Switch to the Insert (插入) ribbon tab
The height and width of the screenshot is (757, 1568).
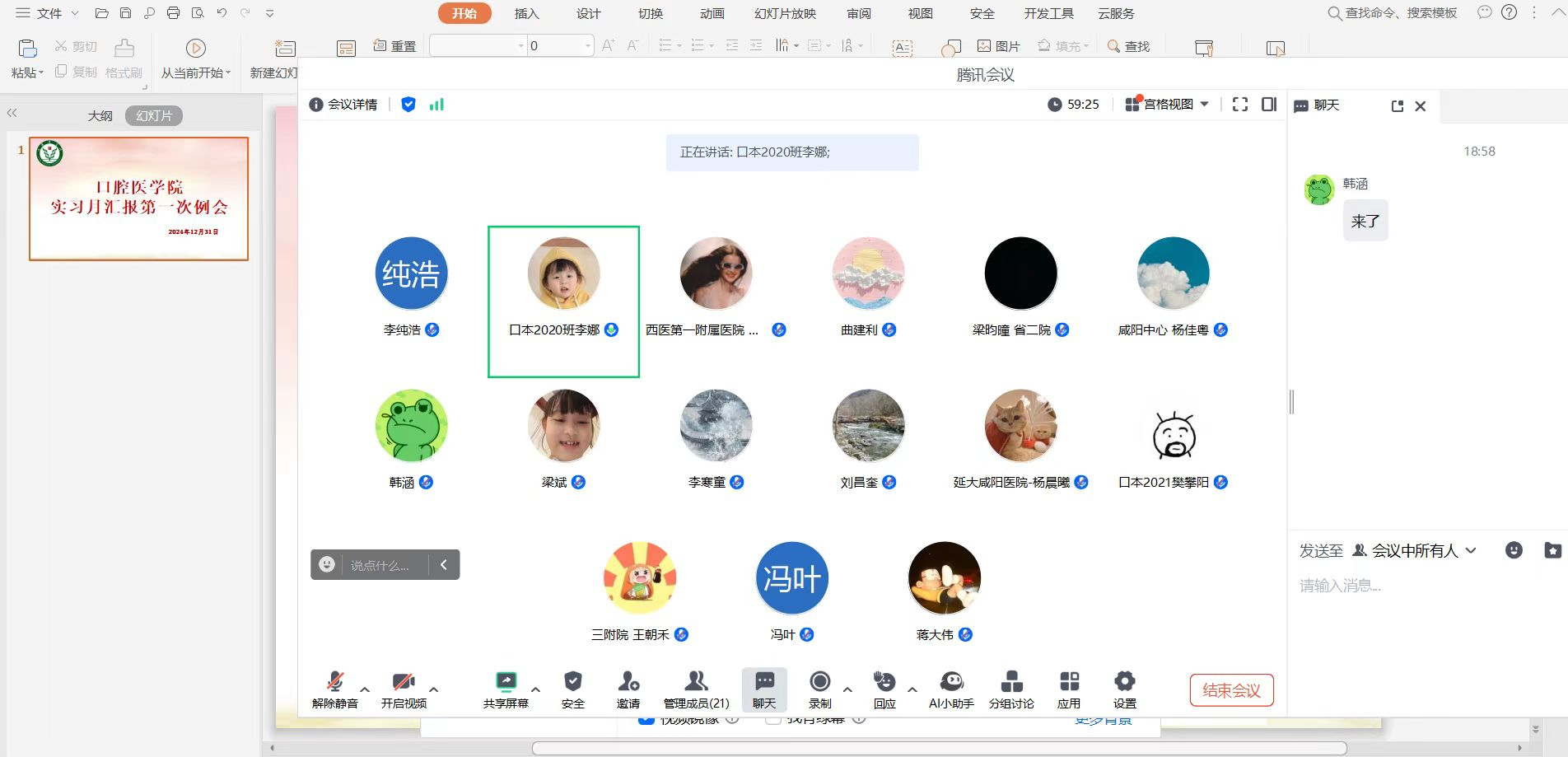coord(526,14)
